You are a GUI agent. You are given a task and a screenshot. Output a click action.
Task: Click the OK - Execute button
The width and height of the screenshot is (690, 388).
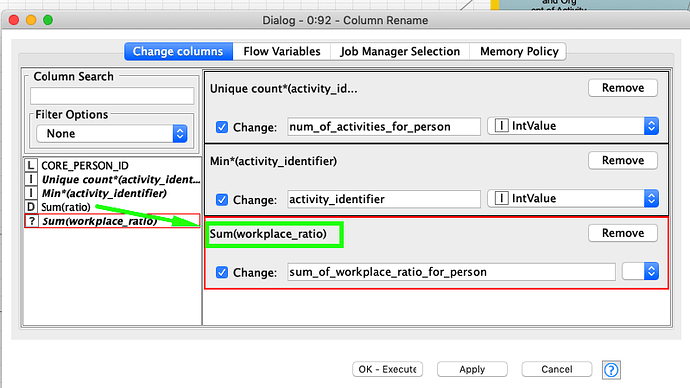387,369
